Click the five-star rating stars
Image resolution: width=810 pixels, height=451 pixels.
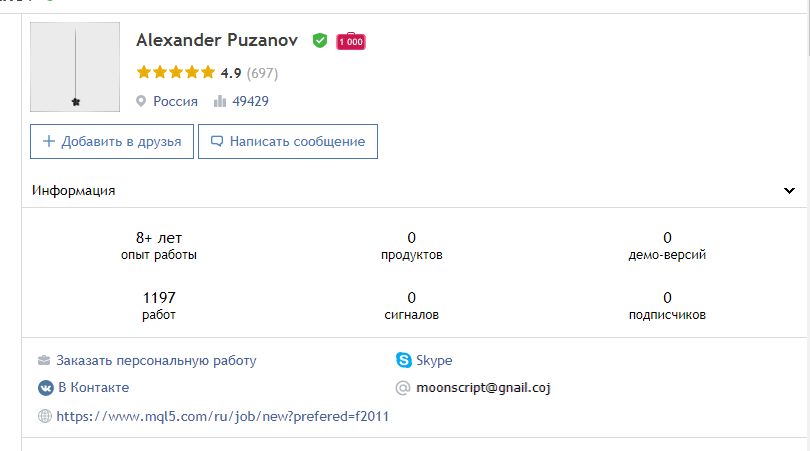click(175, 73)
